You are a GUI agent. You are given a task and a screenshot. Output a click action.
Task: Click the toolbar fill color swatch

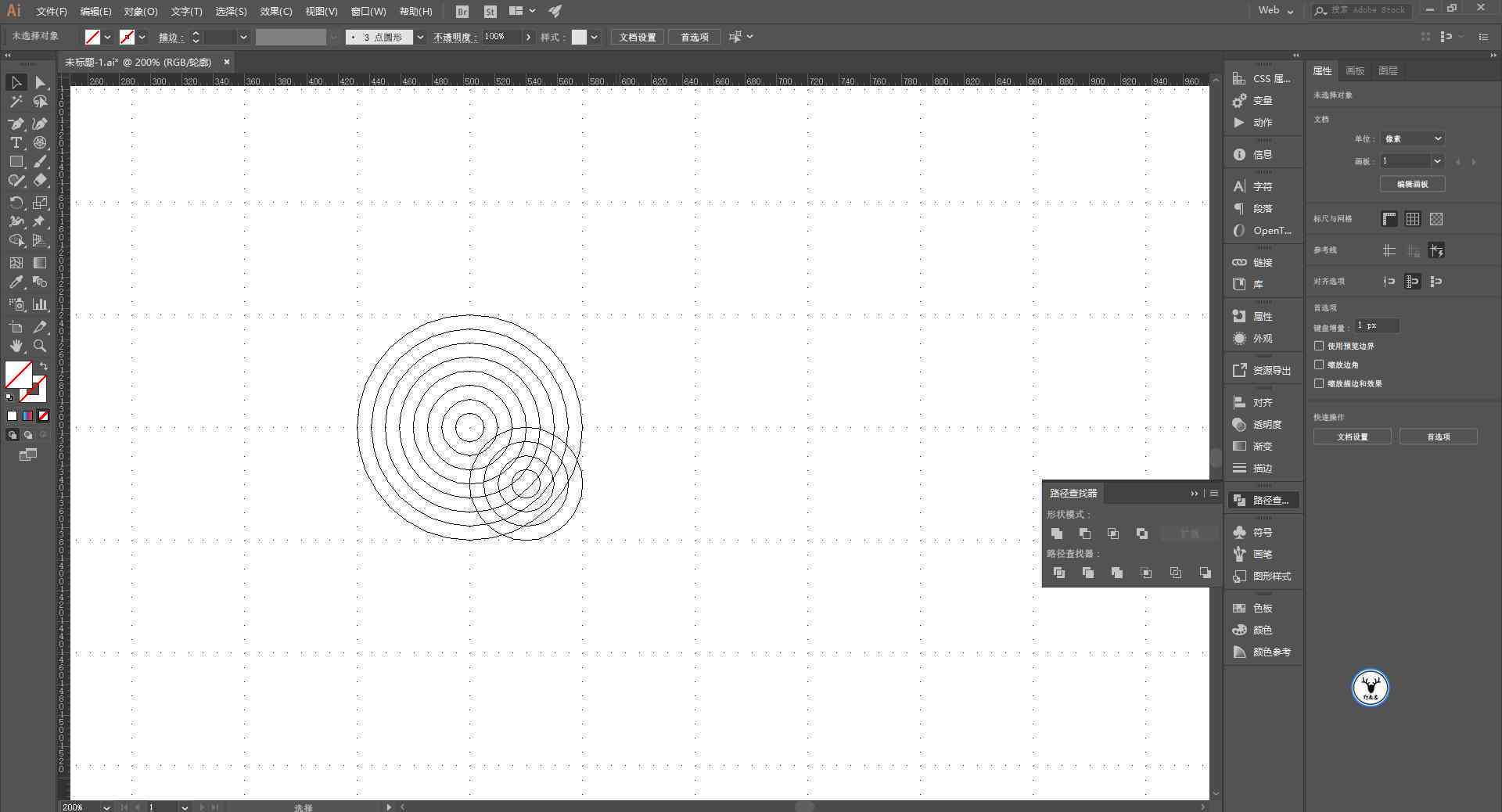tap(19, 375)
